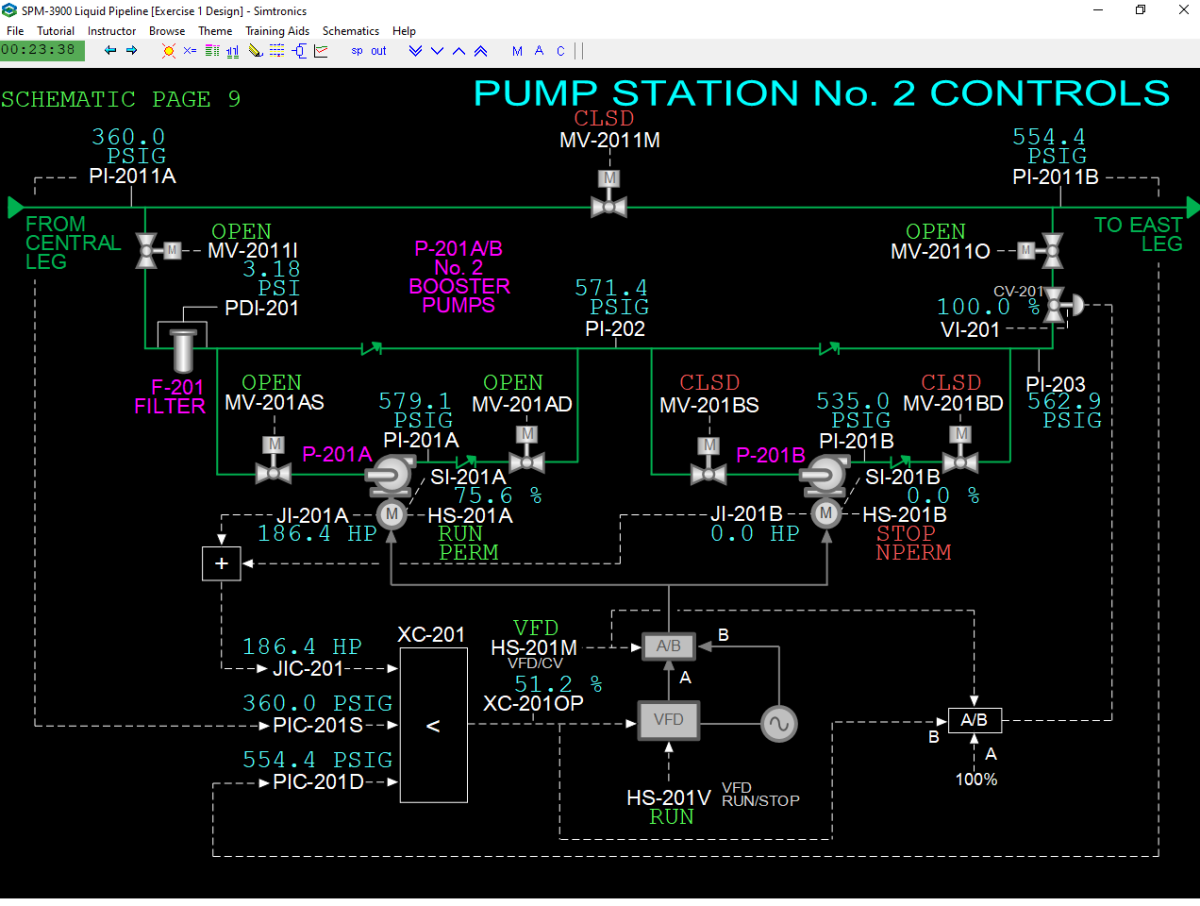
Task: Click the VI-201 100.0 % valve position
Action: tap(988, 307)
